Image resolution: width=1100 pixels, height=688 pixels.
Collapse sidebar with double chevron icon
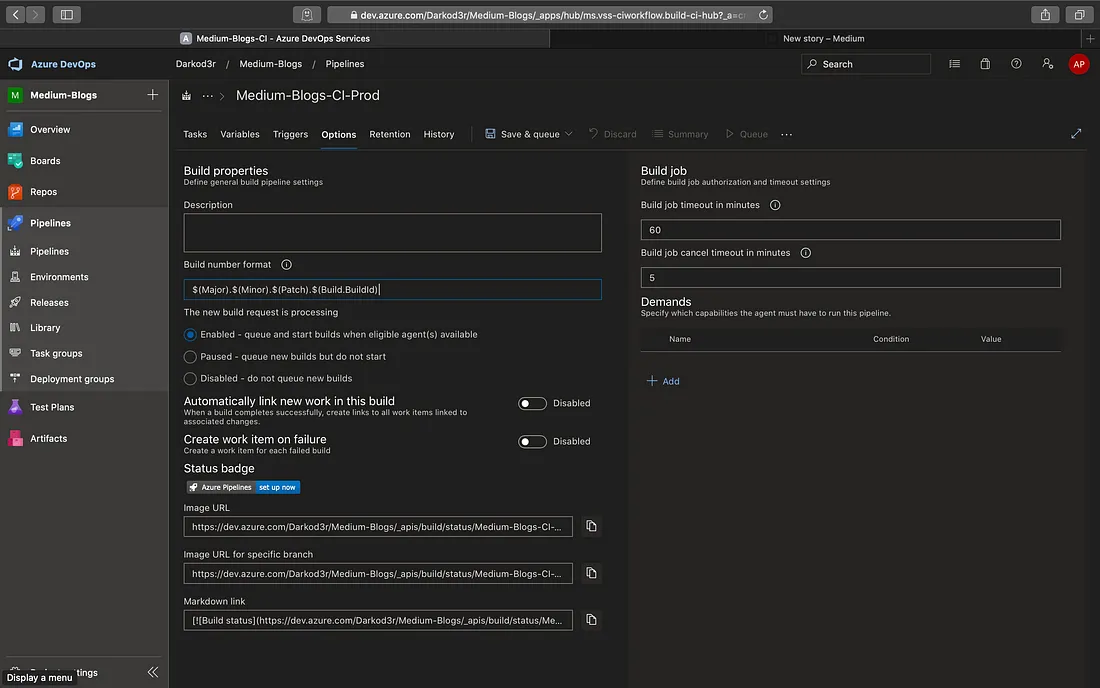click(153, 672)
